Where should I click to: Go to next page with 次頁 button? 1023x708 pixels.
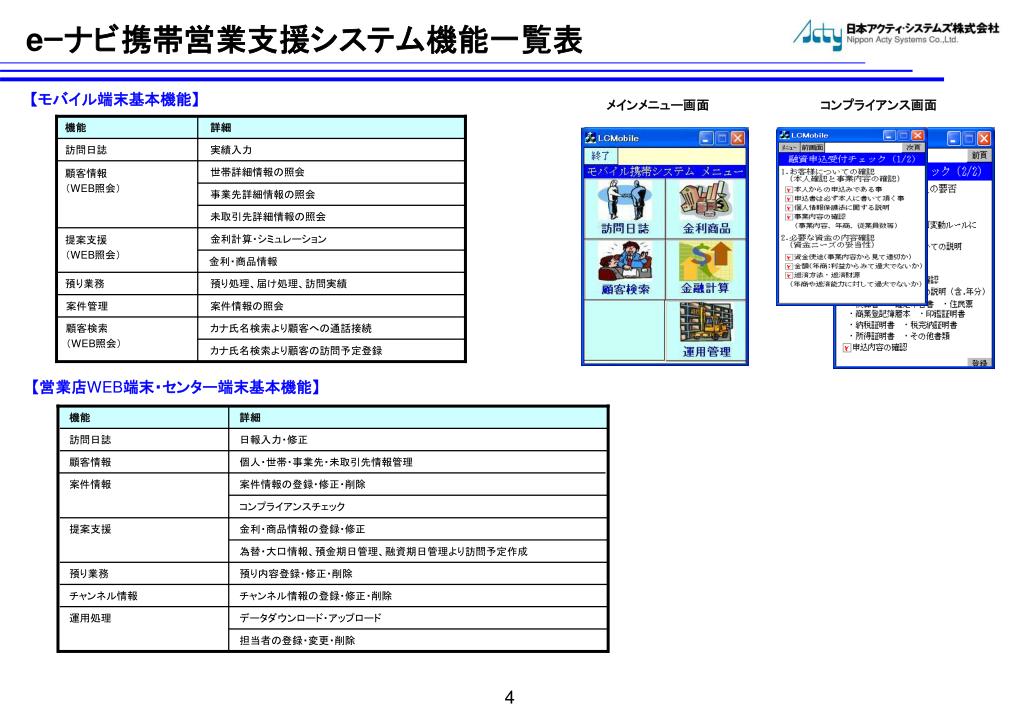(913, 147)
